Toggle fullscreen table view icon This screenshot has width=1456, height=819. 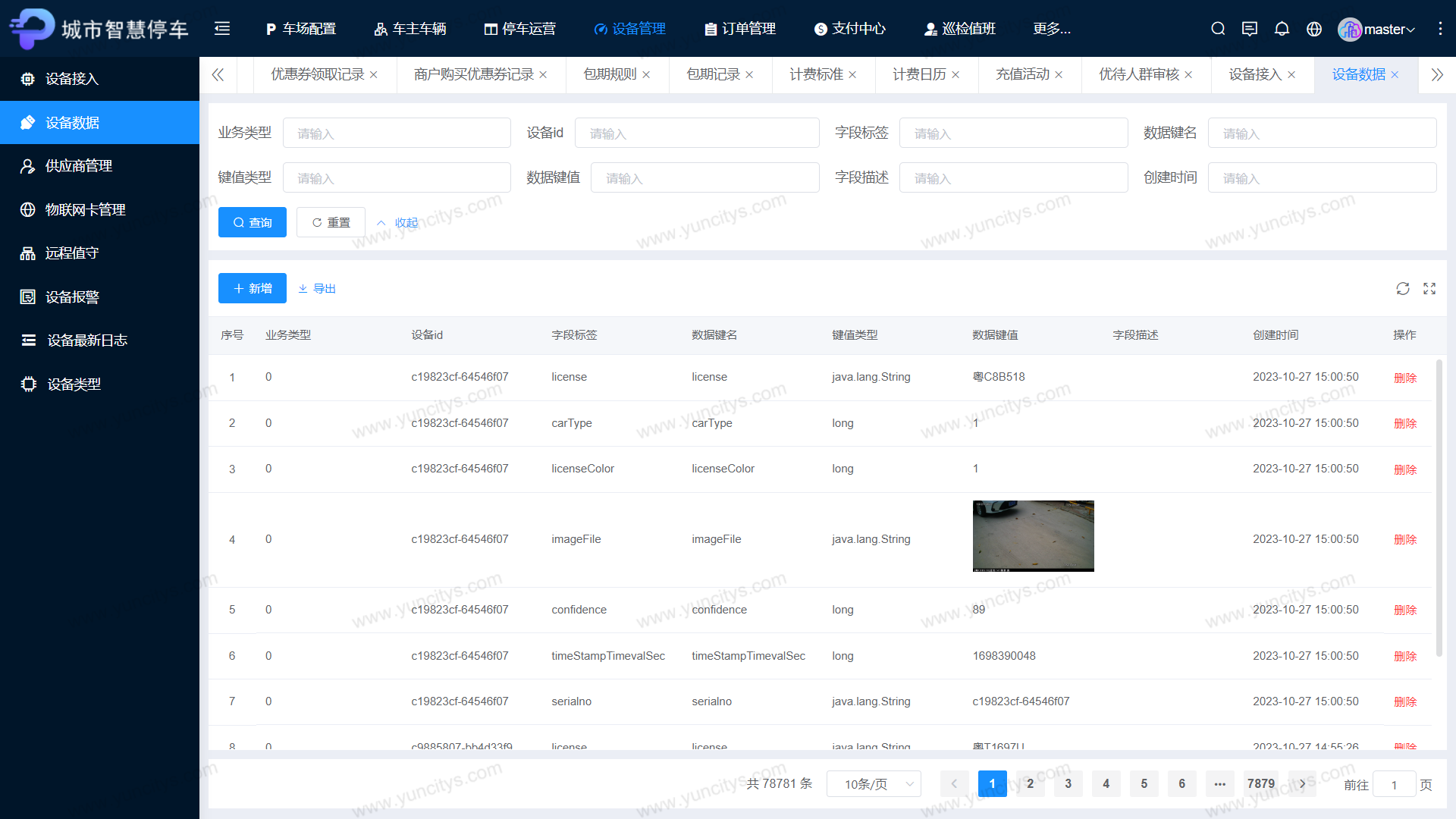point(1429,289)
